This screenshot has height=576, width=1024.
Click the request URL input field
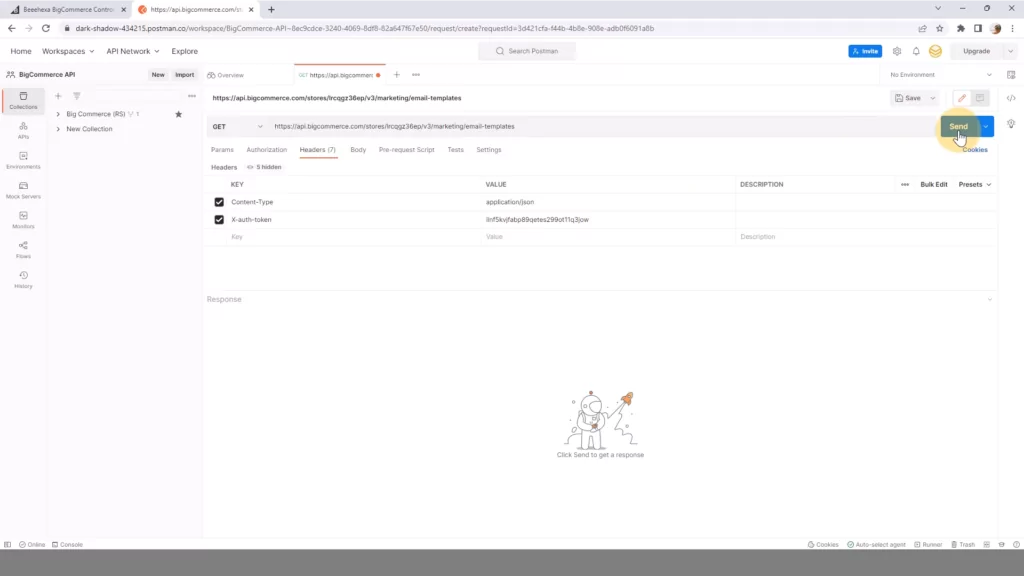pyautogui.click(x=603, y=127)
